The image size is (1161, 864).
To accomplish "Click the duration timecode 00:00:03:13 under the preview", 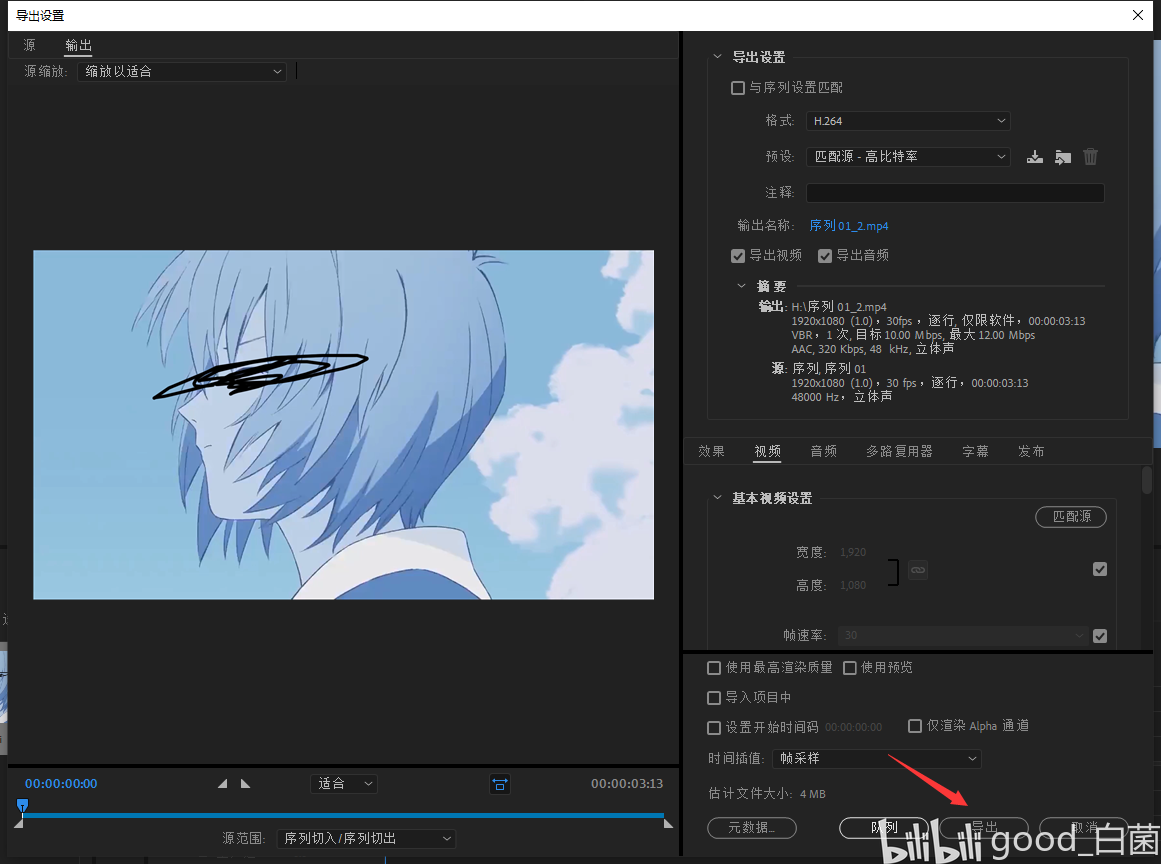I will [626, 783].
